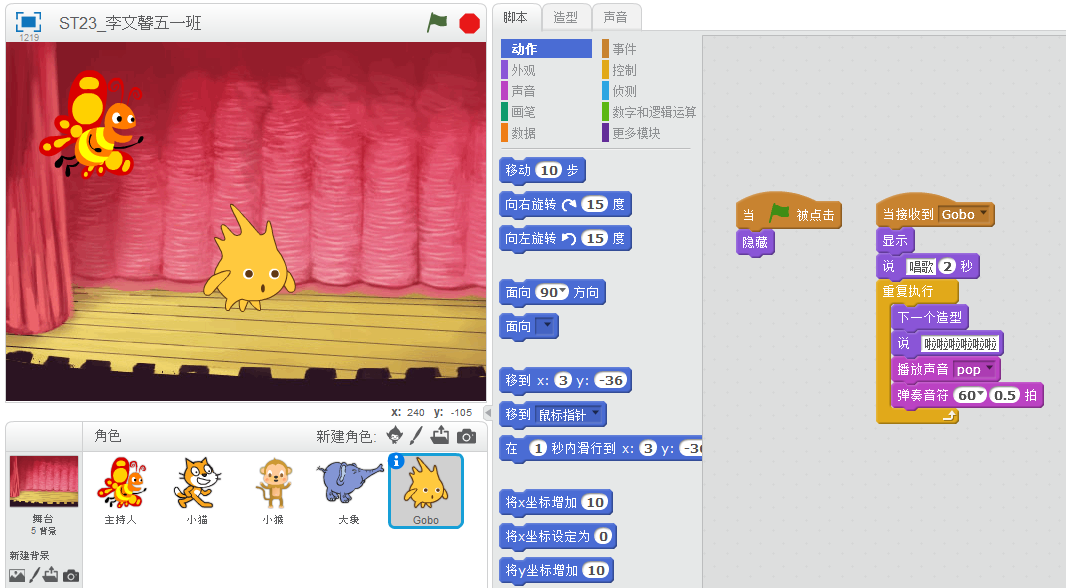Image resolution: width=1066 pixels, height=588 pixels.
Task: Click the 向右旋转 15 度 block
Action: coord(565,205)
